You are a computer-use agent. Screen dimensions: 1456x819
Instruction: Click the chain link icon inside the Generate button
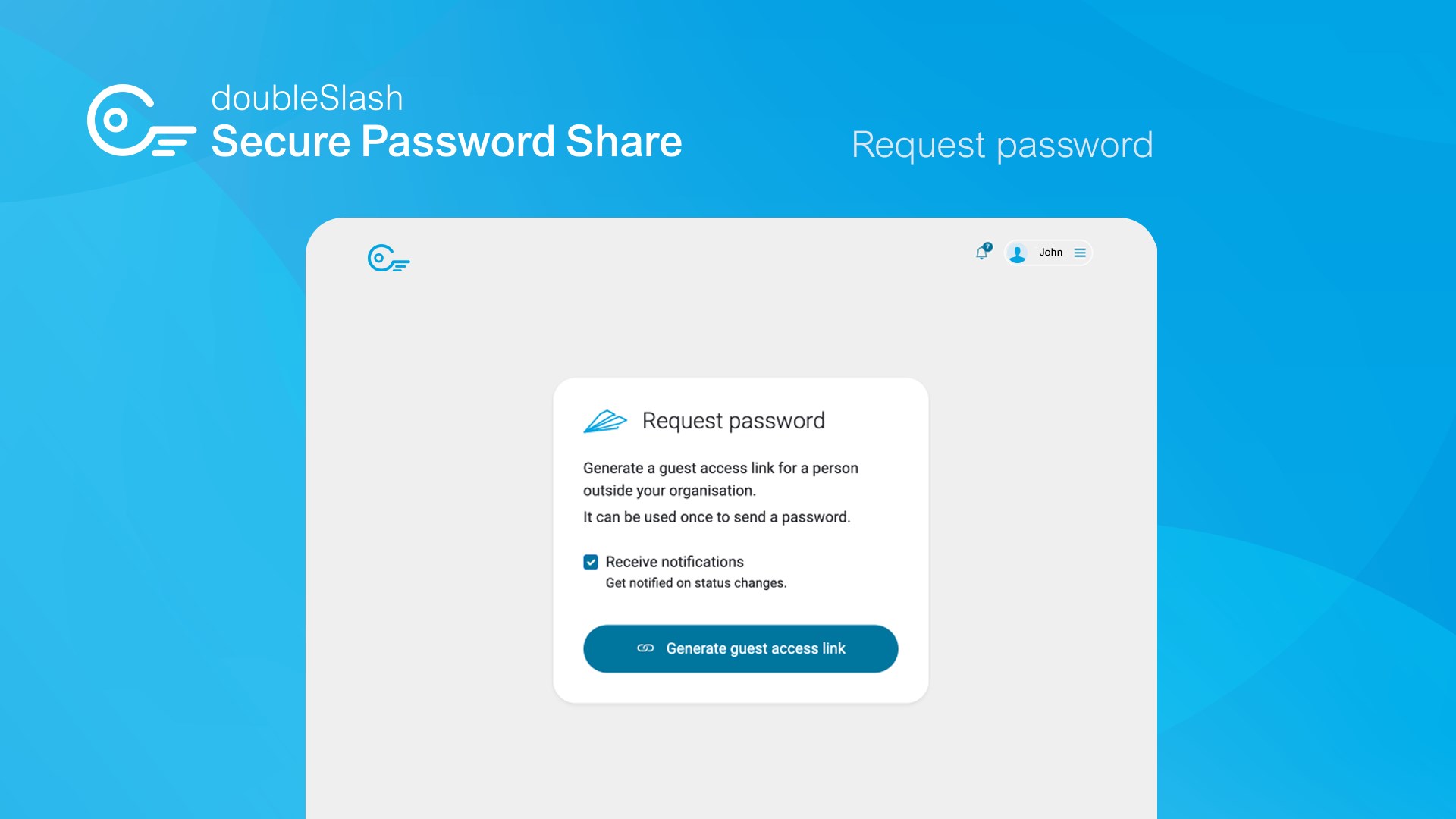coord(645,648)
